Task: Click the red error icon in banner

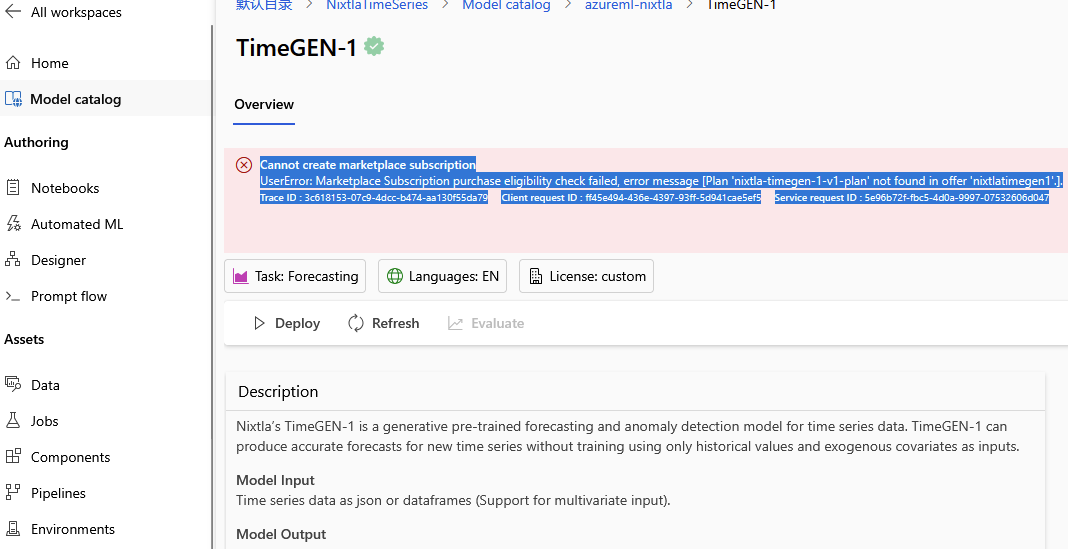Action: [x=244, y=165]
